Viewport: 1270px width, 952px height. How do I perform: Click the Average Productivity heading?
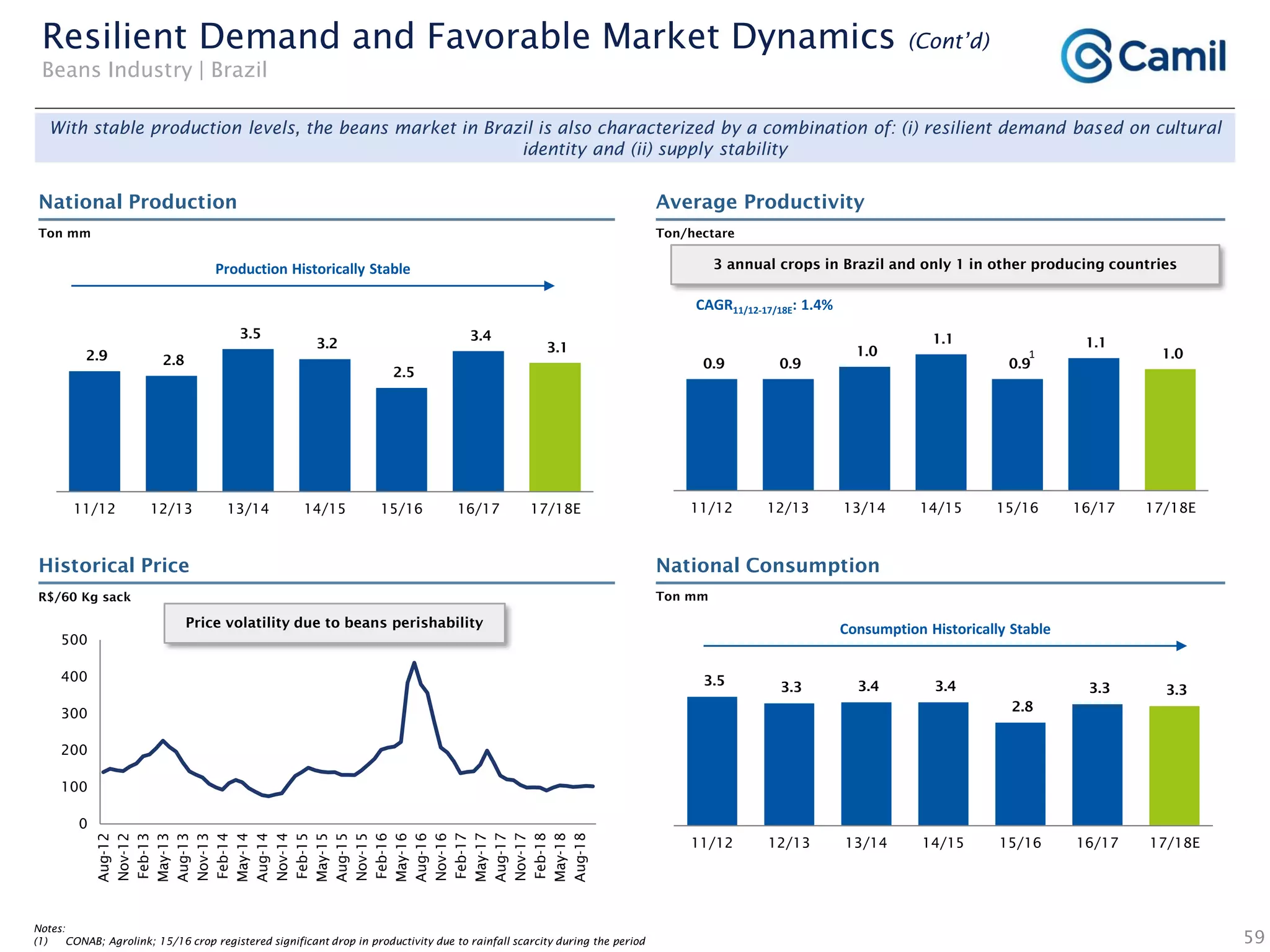point(760,202)
